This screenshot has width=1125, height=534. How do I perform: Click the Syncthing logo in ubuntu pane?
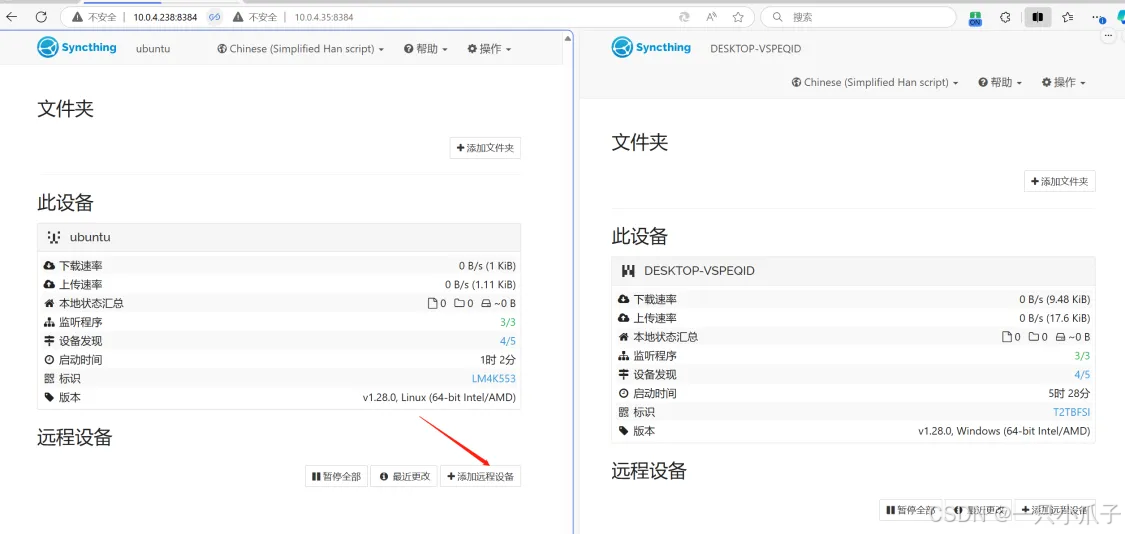click(77, 48)
